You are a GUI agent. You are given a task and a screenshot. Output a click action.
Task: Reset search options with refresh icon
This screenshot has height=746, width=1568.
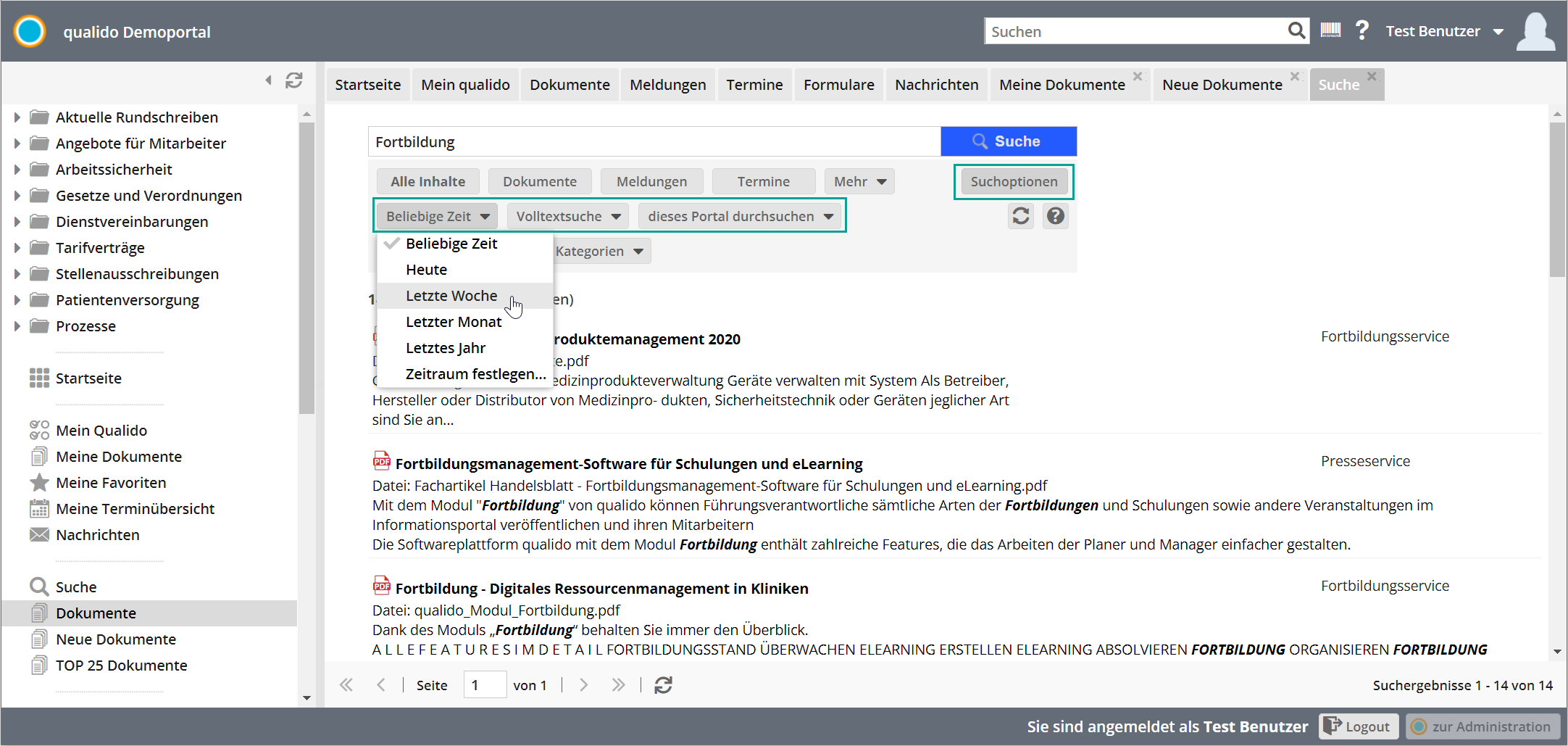coord(1021,216)
